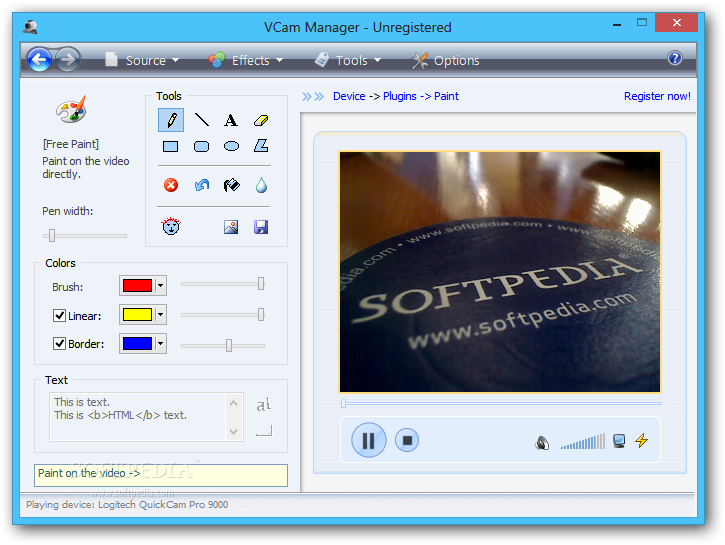This screenshot has width=725, height=545.
Task: Click the '[Free Paint]' label
Action: click(x=71, y=144)
